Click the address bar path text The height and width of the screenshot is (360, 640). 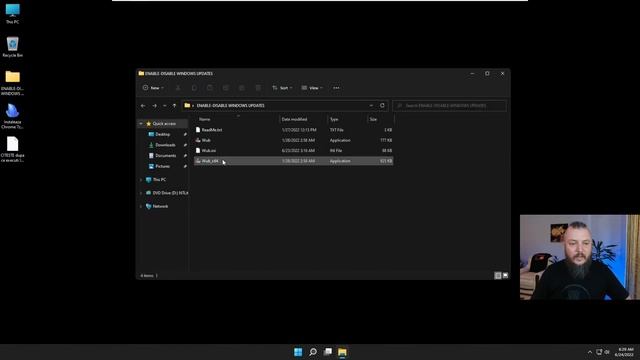coord(231,106)
